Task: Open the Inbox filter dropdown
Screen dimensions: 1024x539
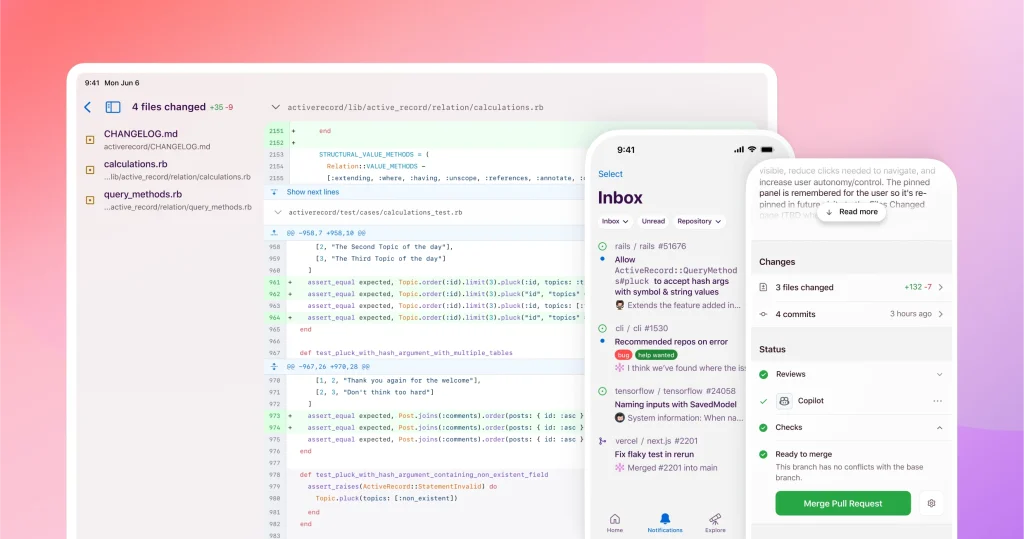Action: 615,221
